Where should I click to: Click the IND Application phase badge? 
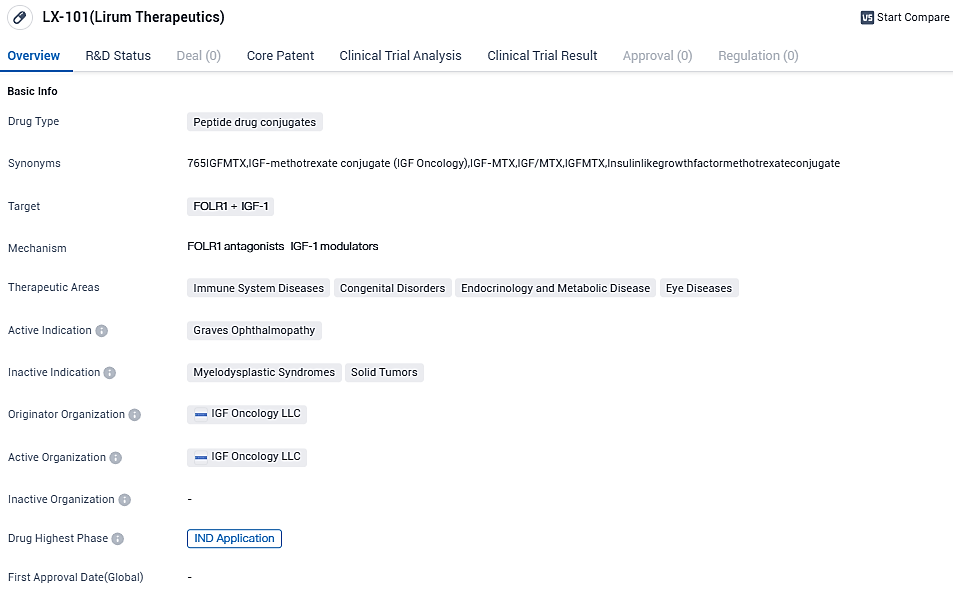234,539
